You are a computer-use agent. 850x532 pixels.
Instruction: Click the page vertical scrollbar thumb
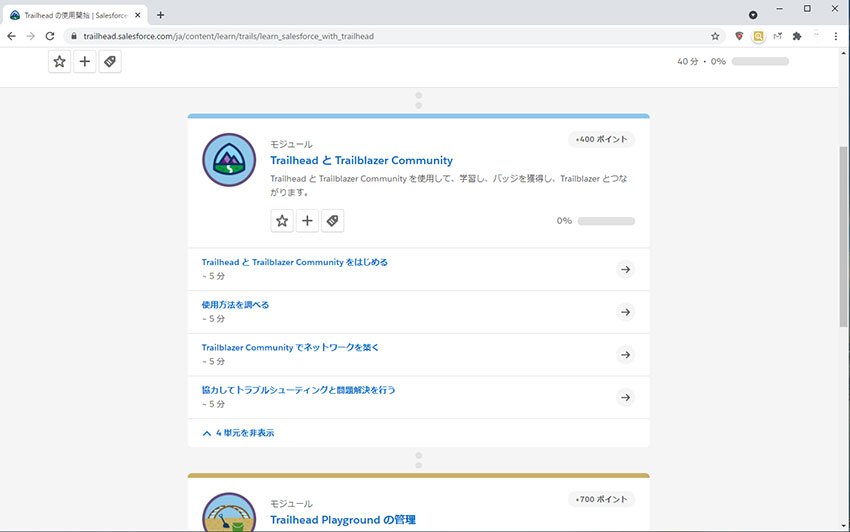click(843, 236)
